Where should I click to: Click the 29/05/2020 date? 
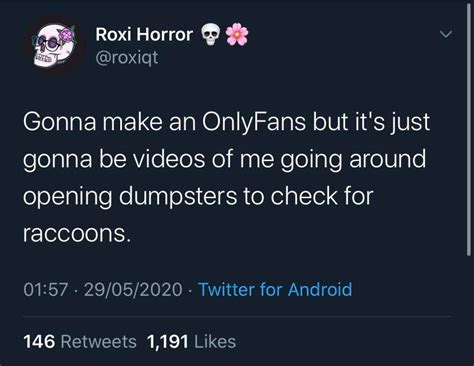[133, 289]
